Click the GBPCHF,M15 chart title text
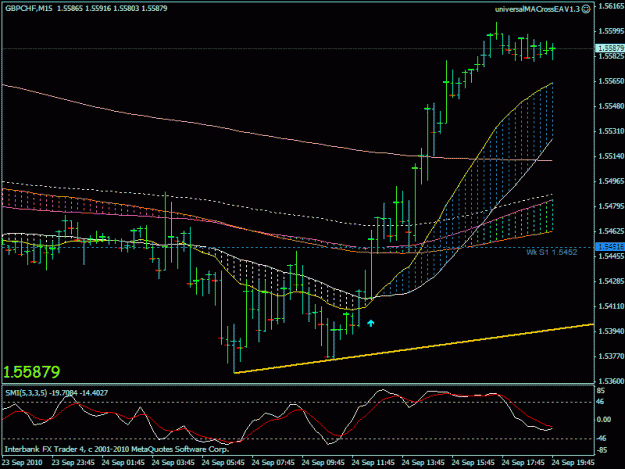Screen dimensions: 625x469 (28, 8)
